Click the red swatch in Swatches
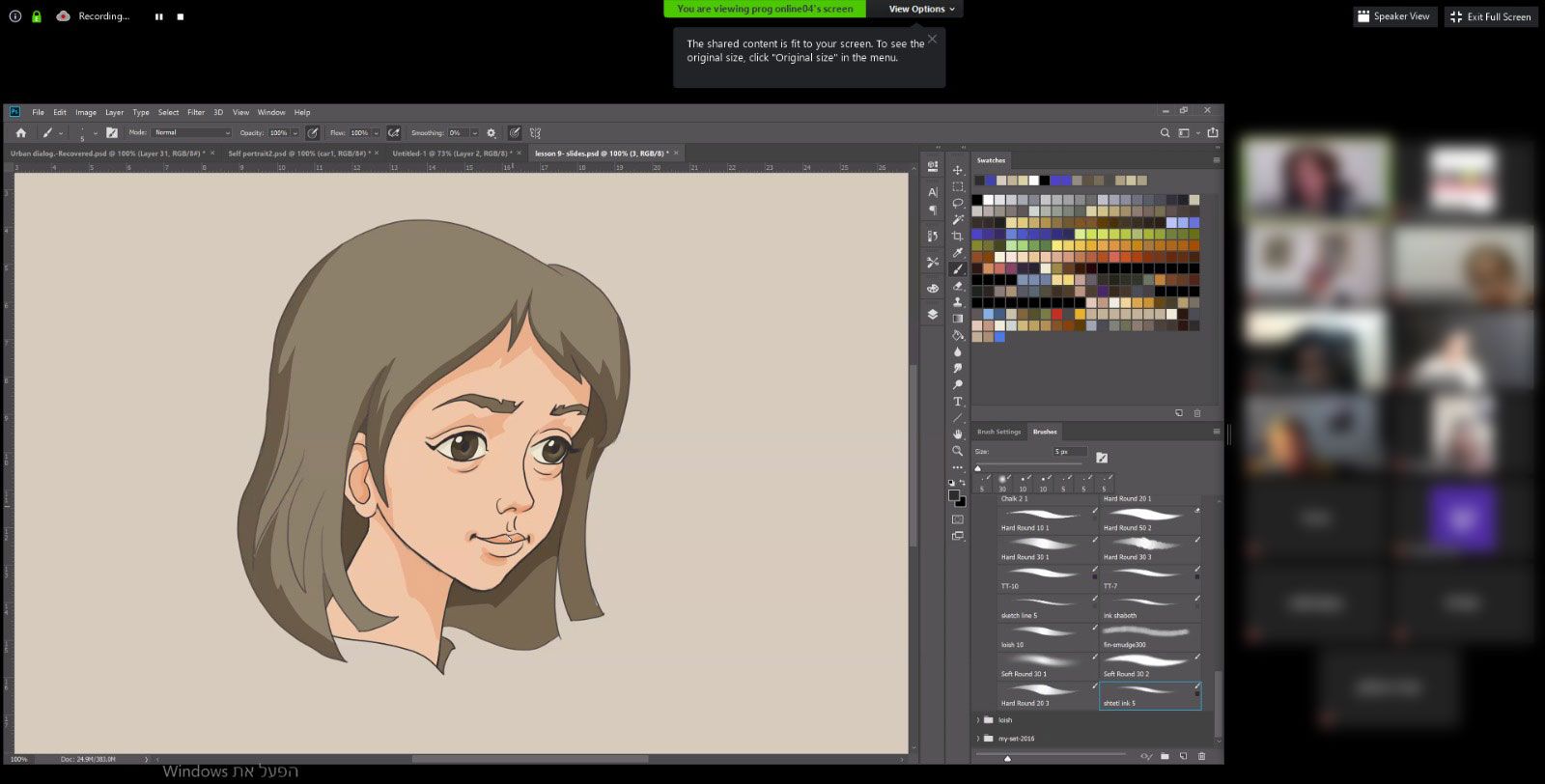The width and height of the screenshot is (1545, 784). [x=1057, y=314]
